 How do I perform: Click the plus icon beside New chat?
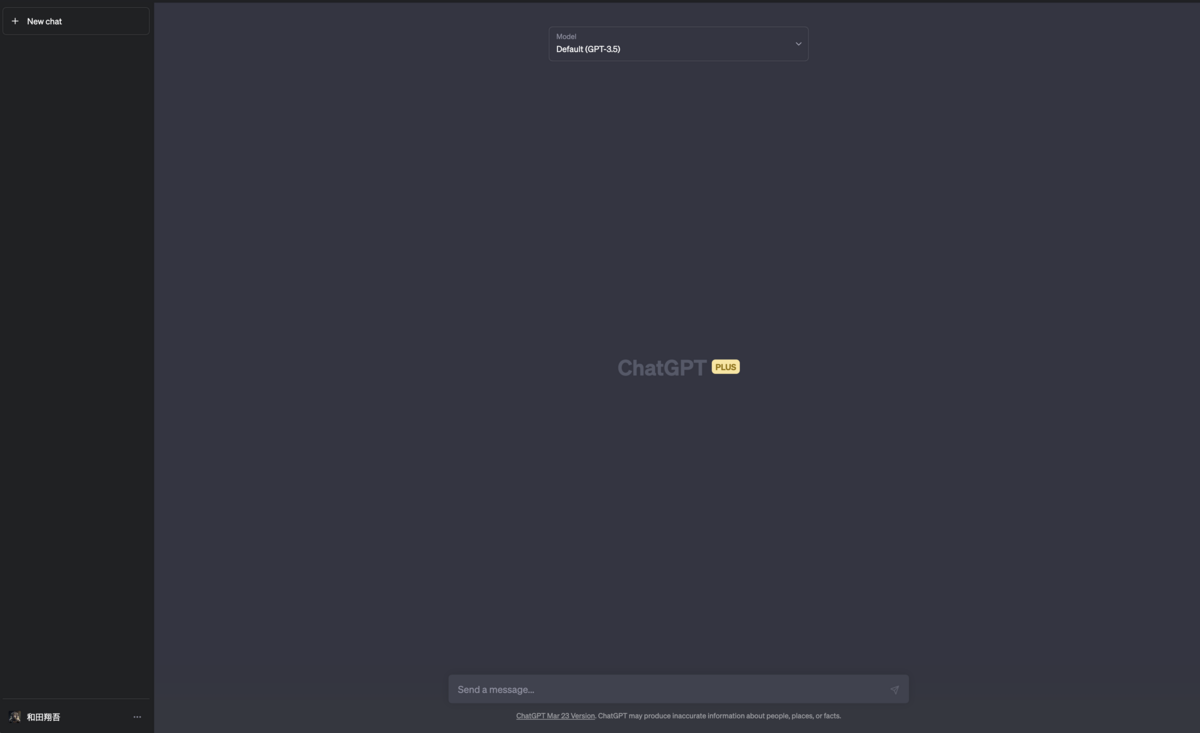tap(15, 21)
